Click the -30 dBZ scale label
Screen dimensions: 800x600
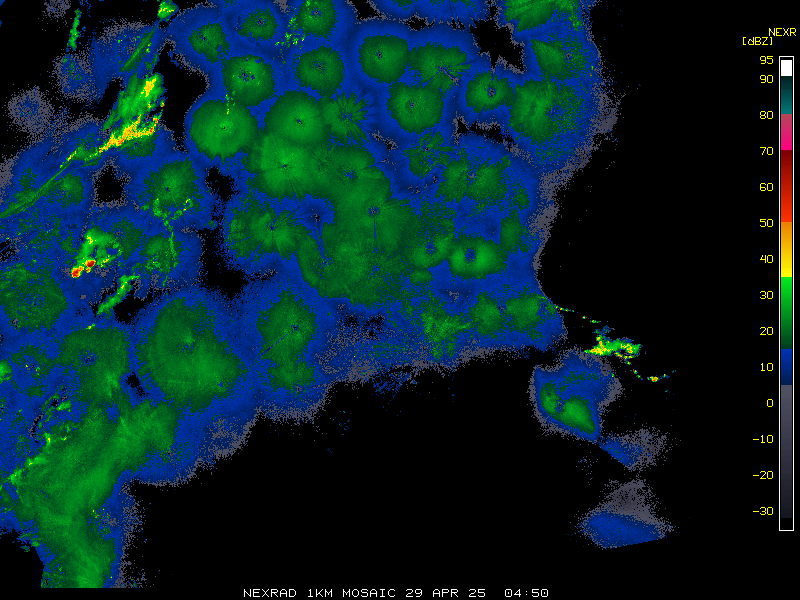[763, 511]
